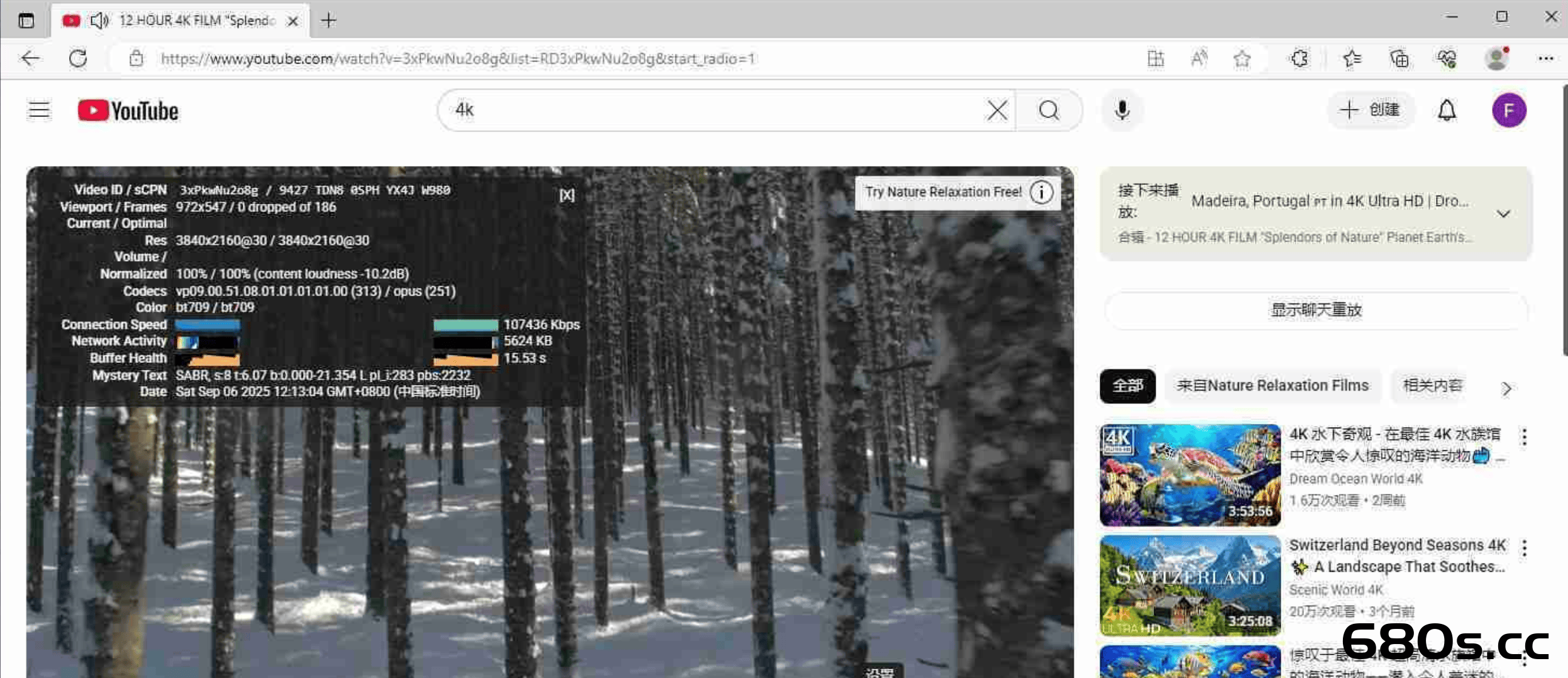Screen dimensions: 1568x678
Task: Click the magnifier search button
Action: coord(1049,111)
